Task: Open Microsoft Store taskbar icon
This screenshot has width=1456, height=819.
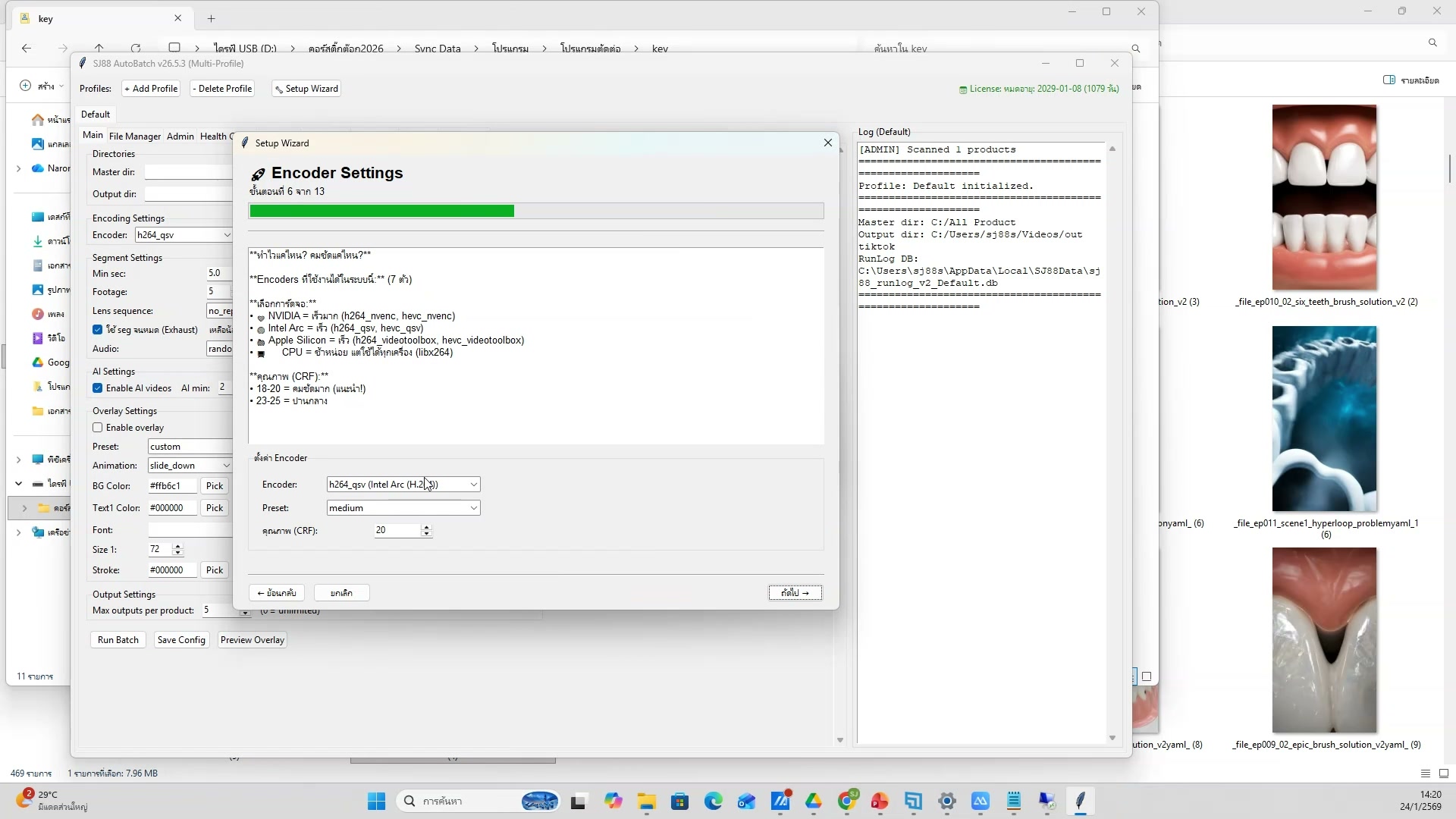Action: [679, 802]
